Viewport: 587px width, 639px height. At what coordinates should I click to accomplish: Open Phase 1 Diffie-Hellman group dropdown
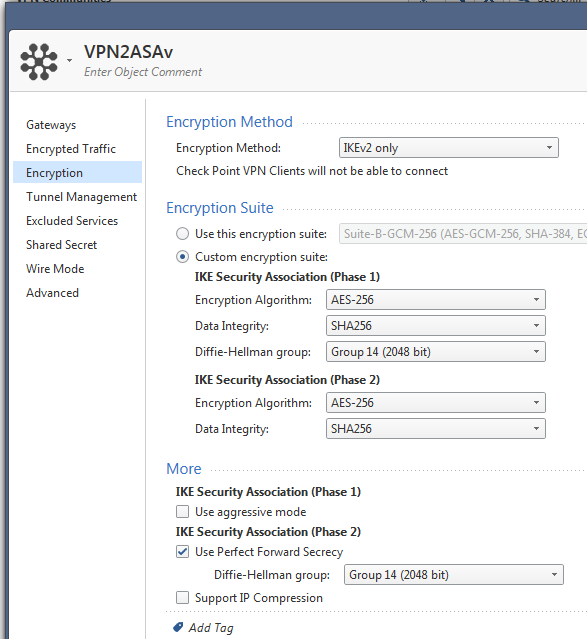click(436, 352)
